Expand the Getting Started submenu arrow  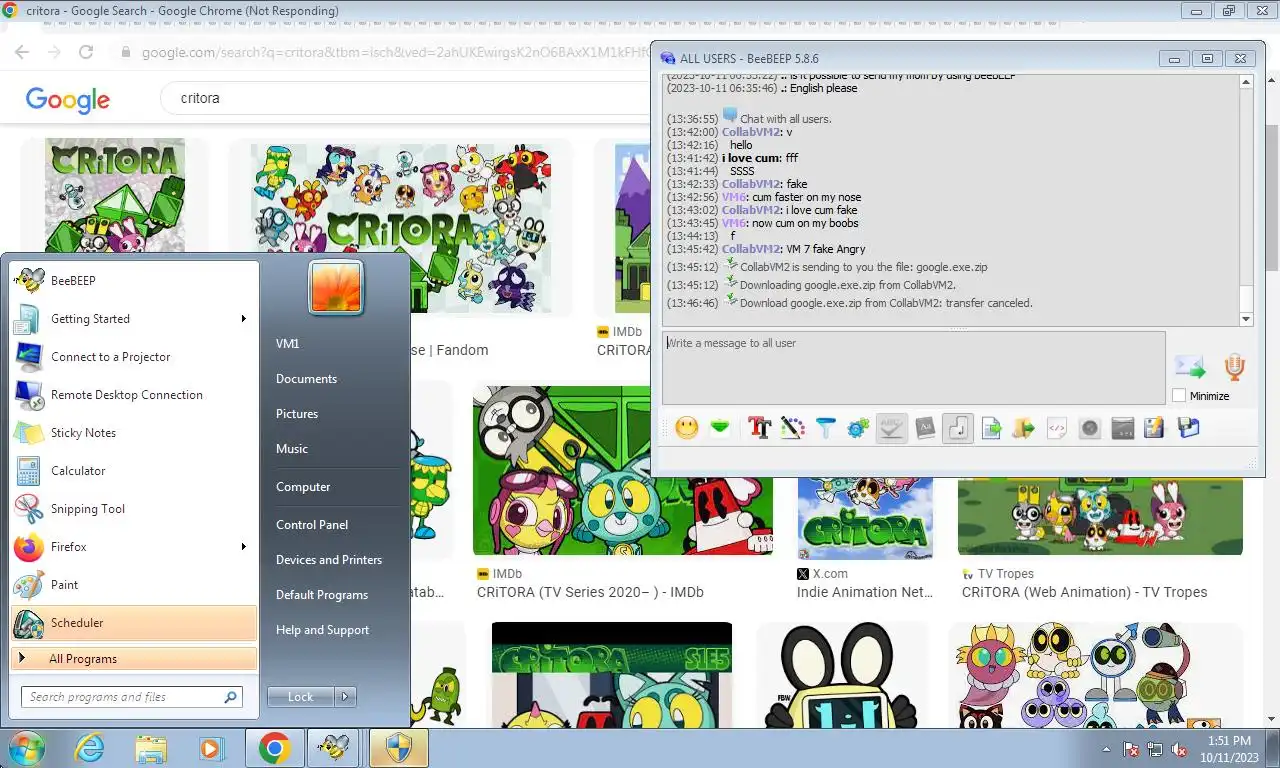[x=243, y=319]
